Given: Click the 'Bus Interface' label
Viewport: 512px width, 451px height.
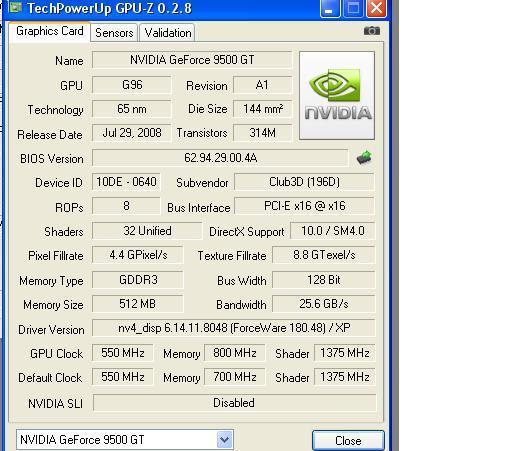Looking at the screenshot, I should tap(199, 208).
